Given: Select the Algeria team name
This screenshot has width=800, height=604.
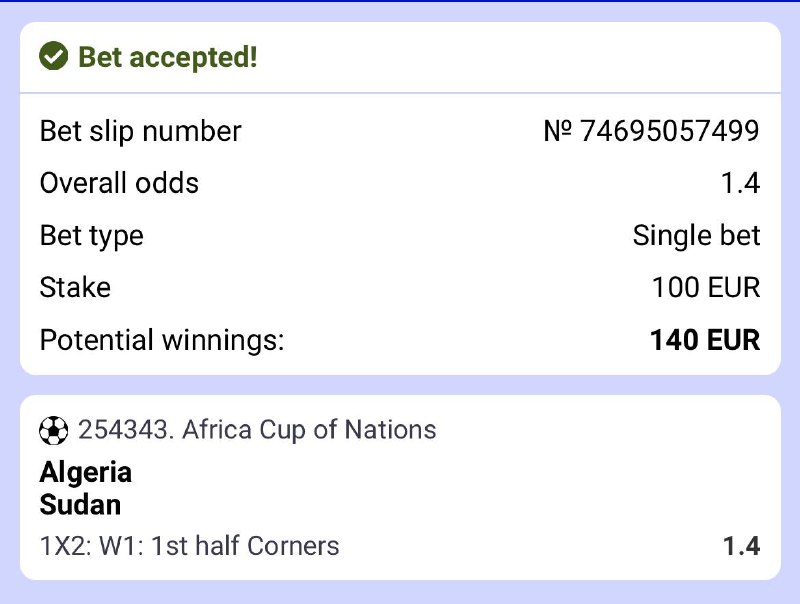Looking at the screenshot, I should point(85,472).
